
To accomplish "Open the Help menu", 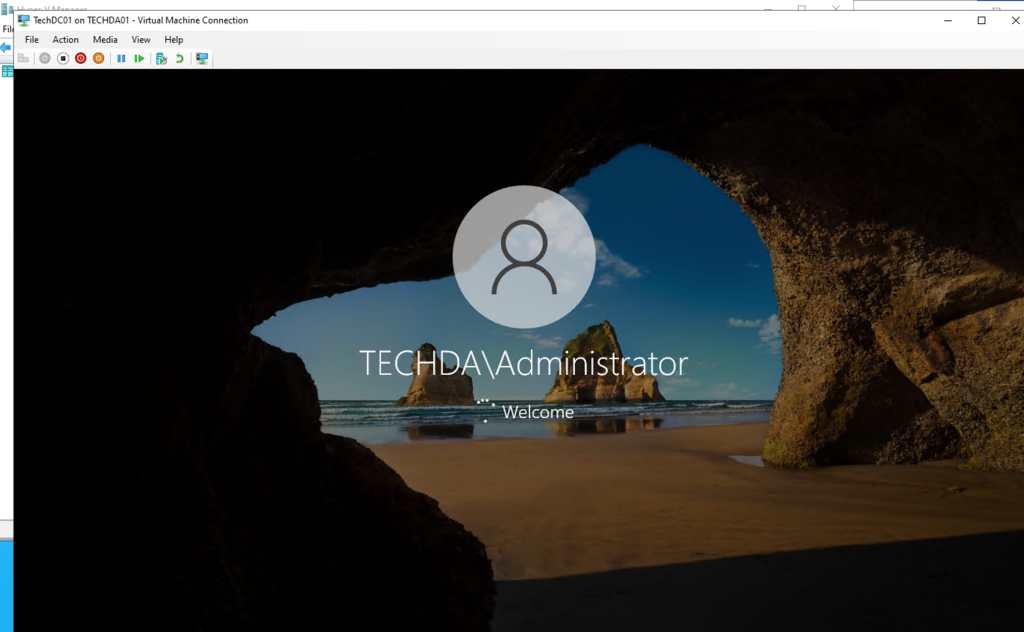I will 174,40.
